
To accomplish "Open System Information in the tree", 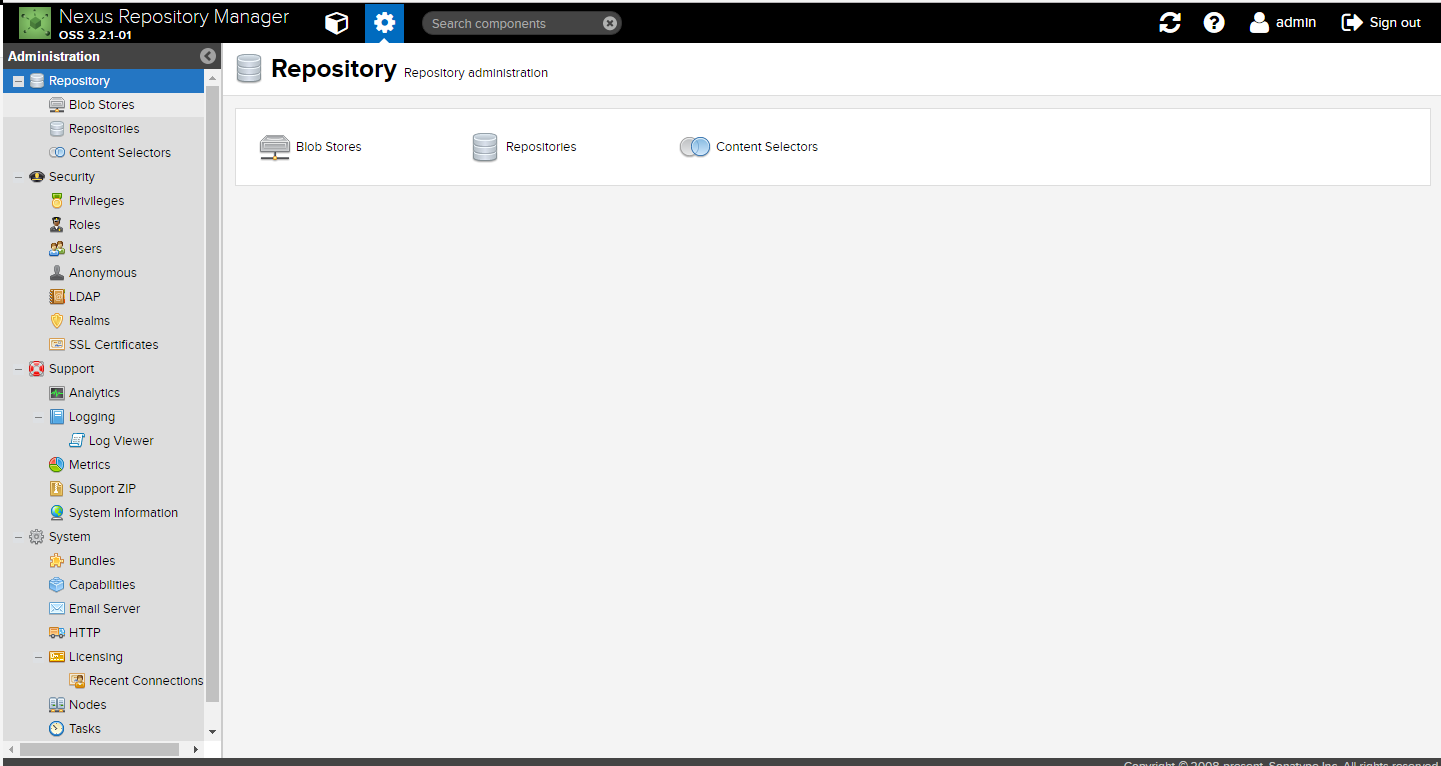I will pos(123,512).
